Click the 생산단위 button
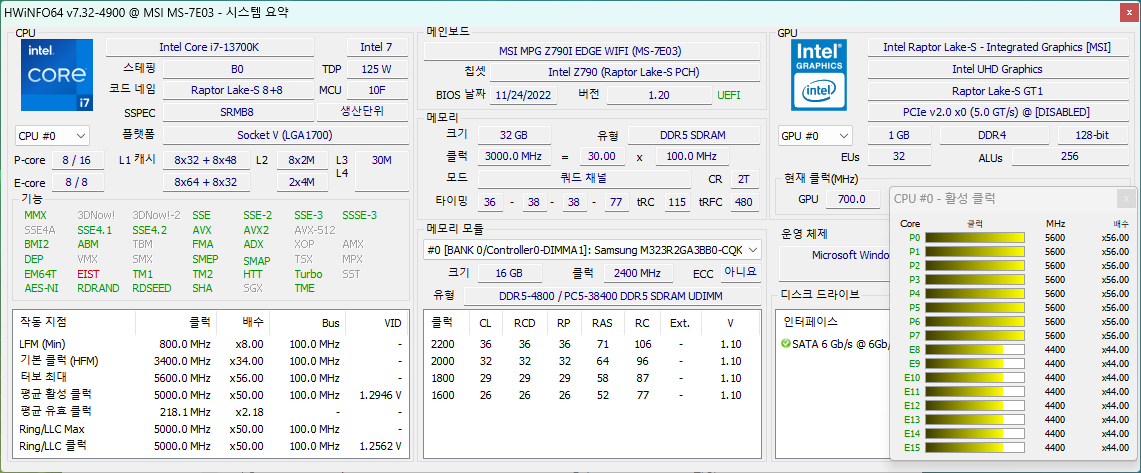The image size is (1141, 473). (362, 112)
